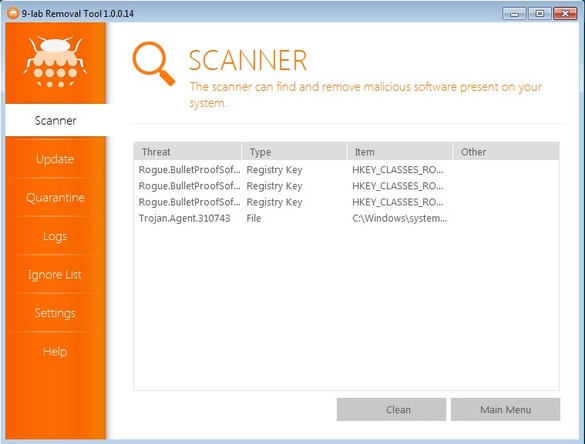This screenshot has width=585, height=444.
Task: Open the Scanner tab in the sidebar
Action: pyautogui.click(x=56, y=120)
